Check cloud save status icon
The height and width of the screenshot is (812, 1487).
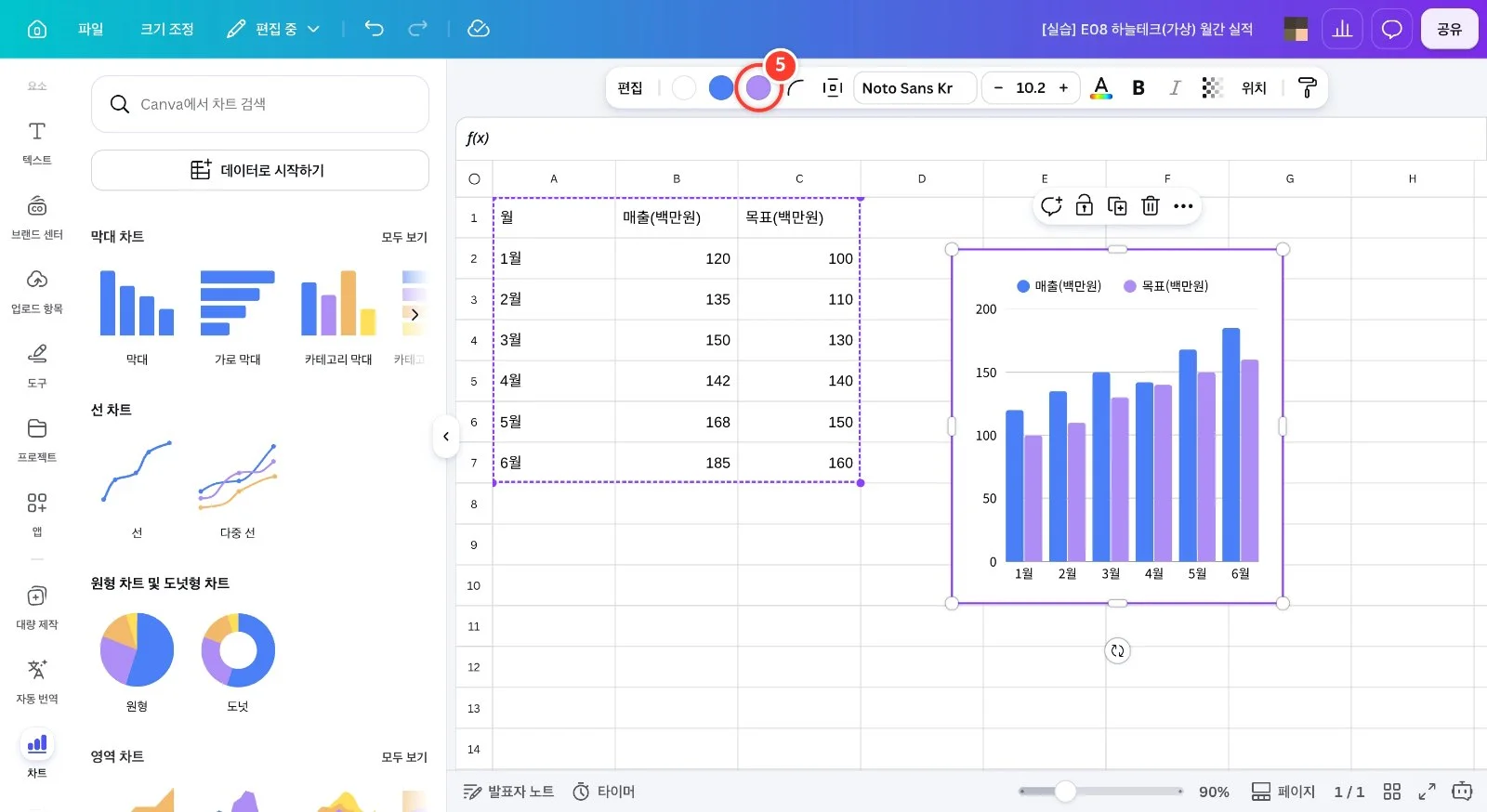coord(479,29)
